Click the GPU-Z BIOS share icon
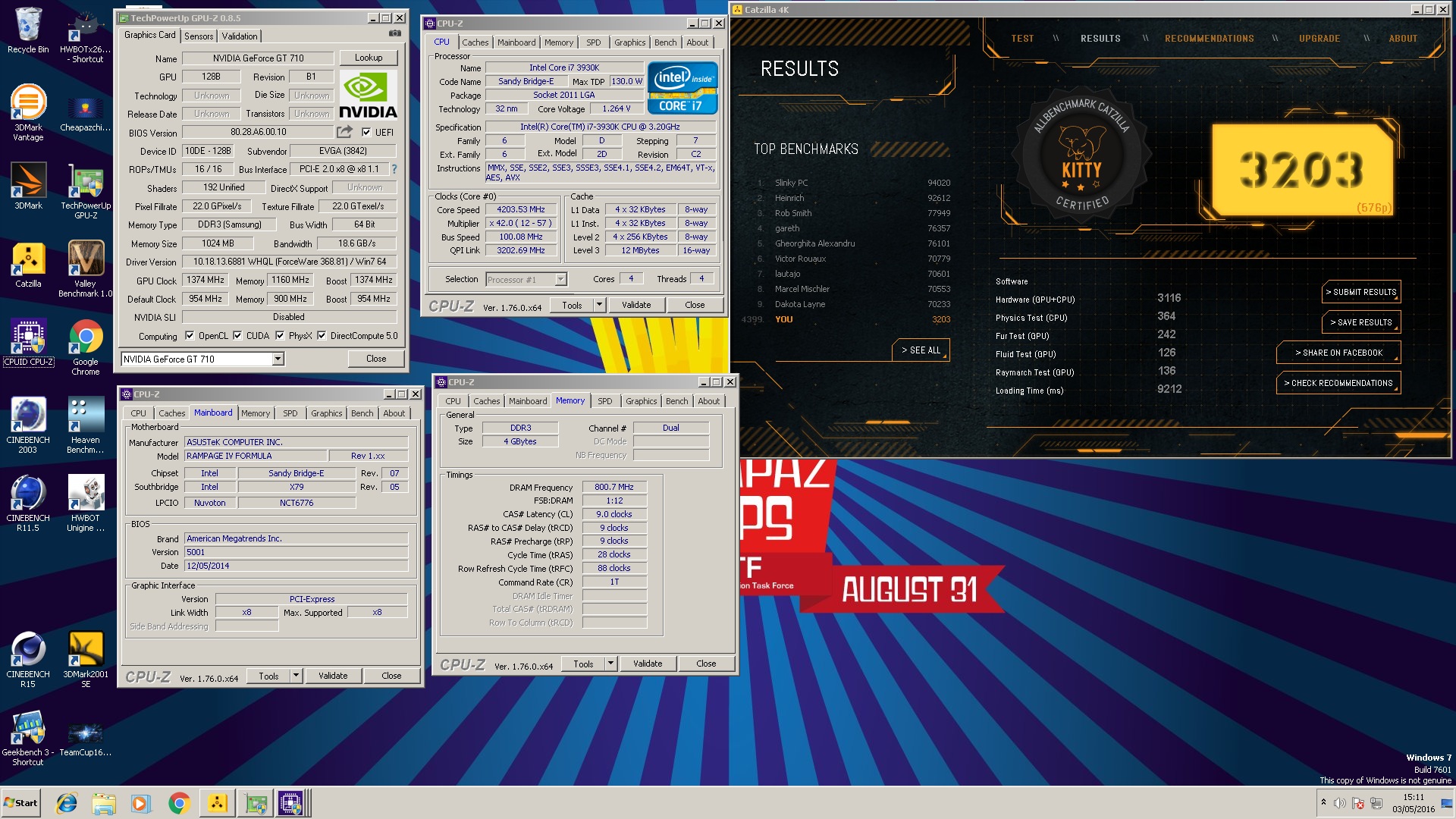The width and height of the screenshot is (1456, 819). tap(345, 131)
